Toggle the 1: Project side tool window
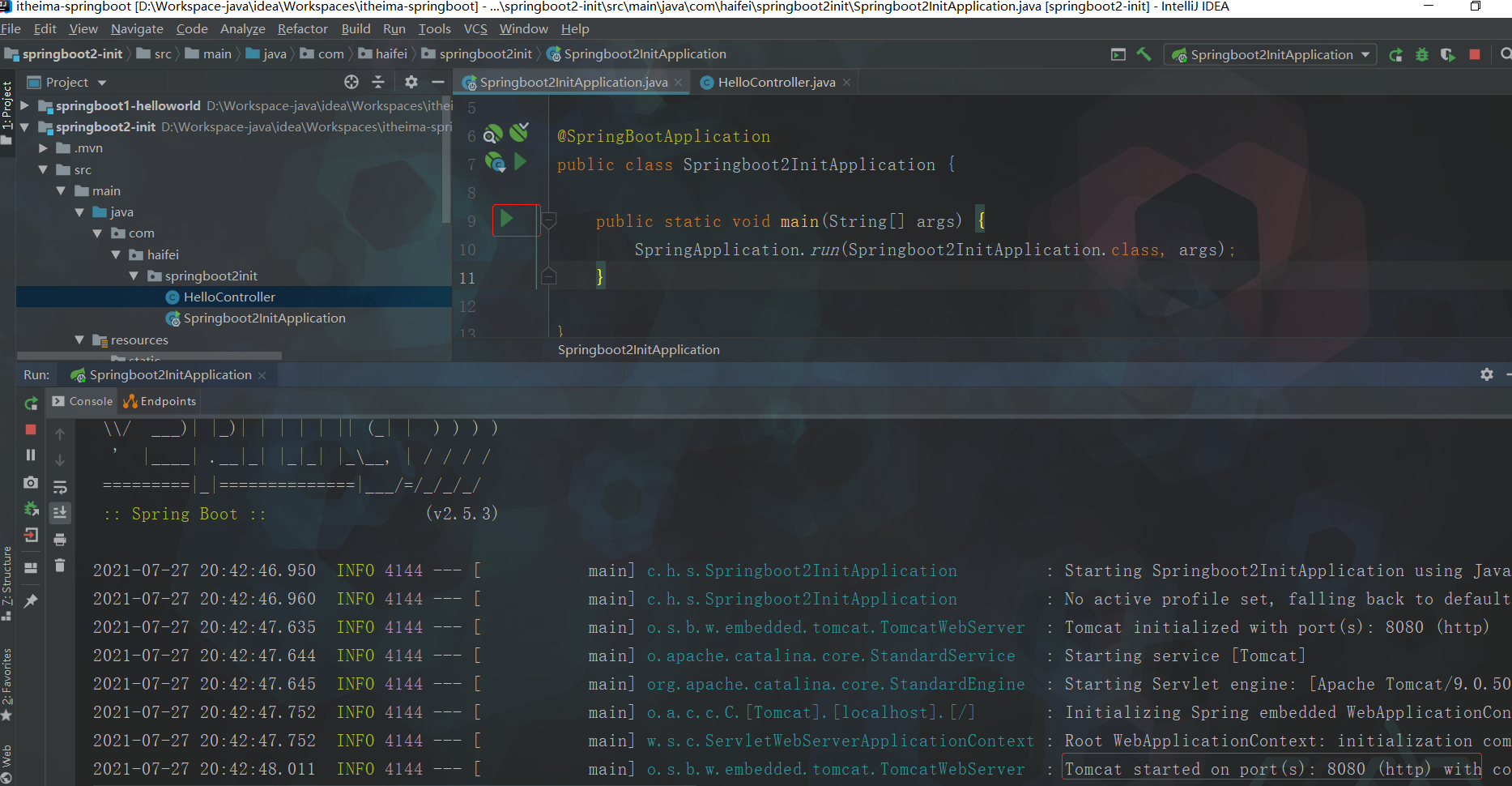The width and height of the screenshot is (1512, 786). point(6,112)
